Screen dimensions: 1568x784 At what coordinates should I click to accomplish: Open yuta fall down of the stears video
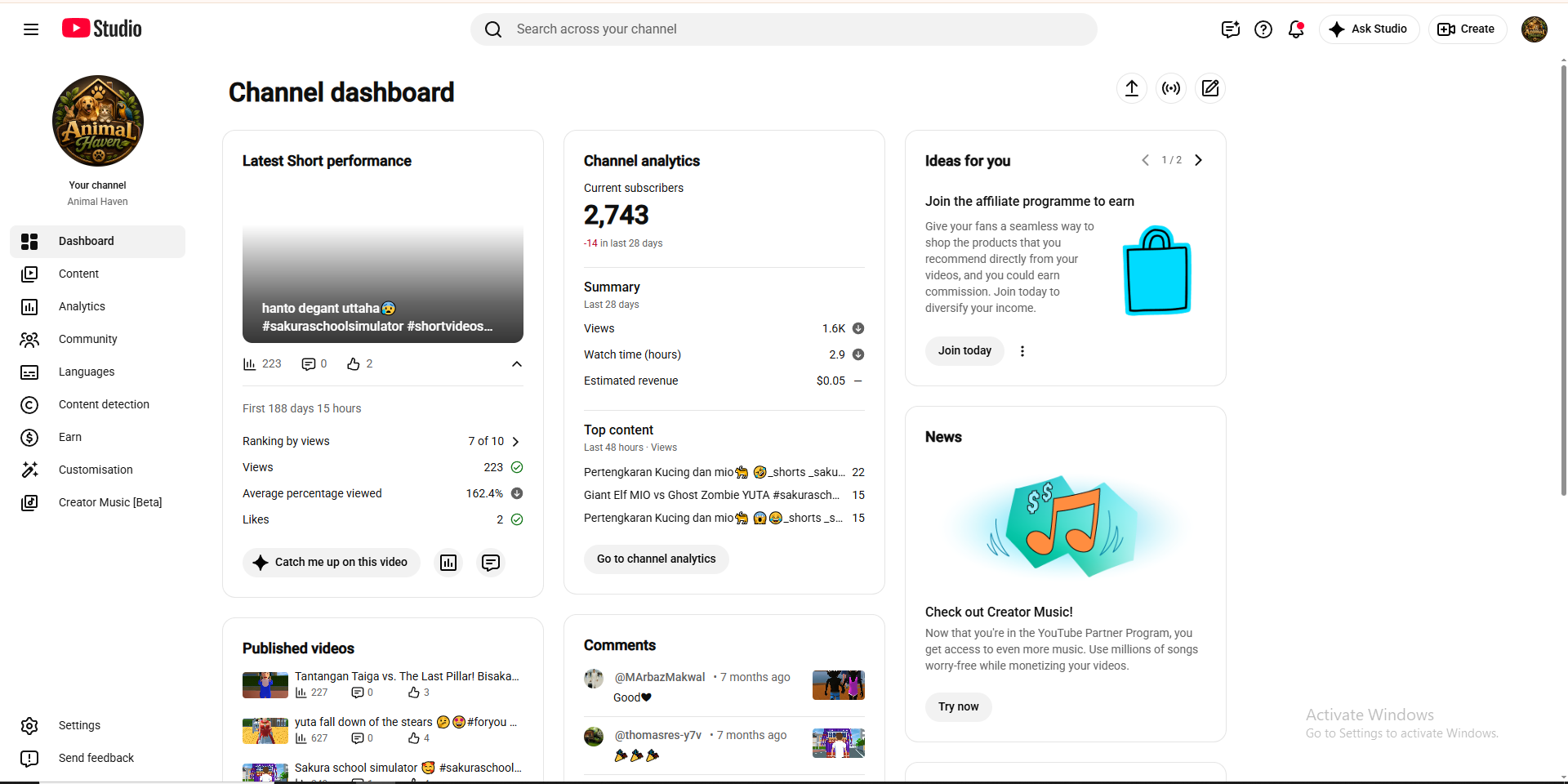pyautogui.click(x=406, y=723)
